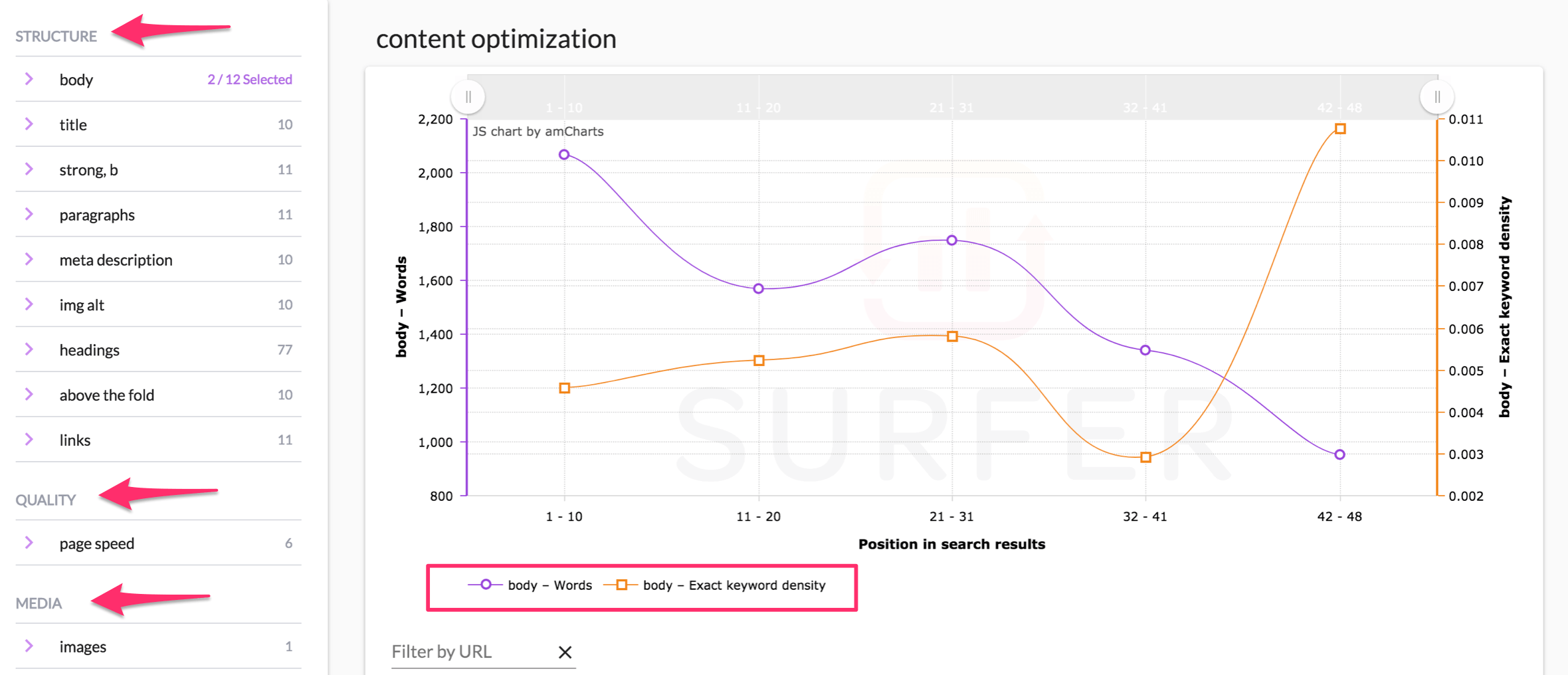Click the strong, b chevron icon

click(x=29, y=169)
